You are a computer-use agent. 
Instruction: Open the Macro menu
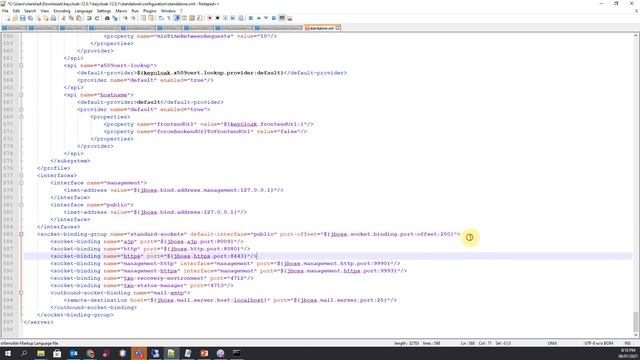(121, 11)
